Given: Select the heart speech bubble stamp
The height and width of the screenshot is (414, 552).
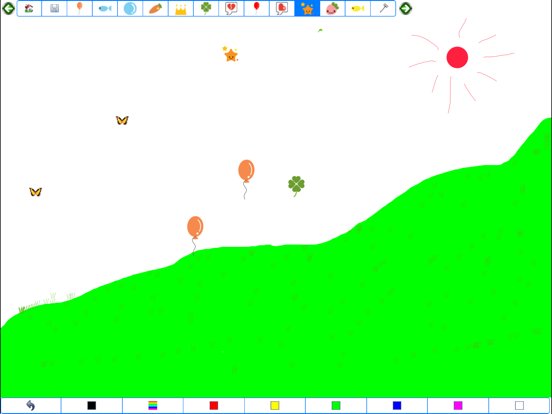Looking at the screenshot, I should tap(282, 8).
